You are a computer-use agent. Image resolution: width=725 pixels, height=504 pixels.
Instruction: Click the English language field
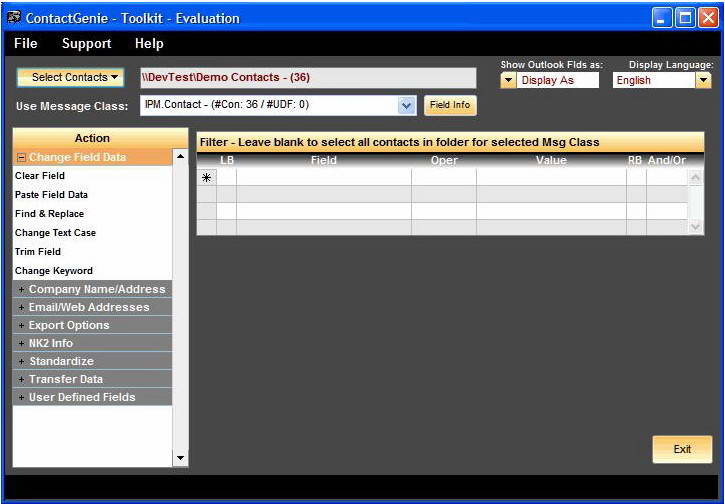click(x=654, y=80)
